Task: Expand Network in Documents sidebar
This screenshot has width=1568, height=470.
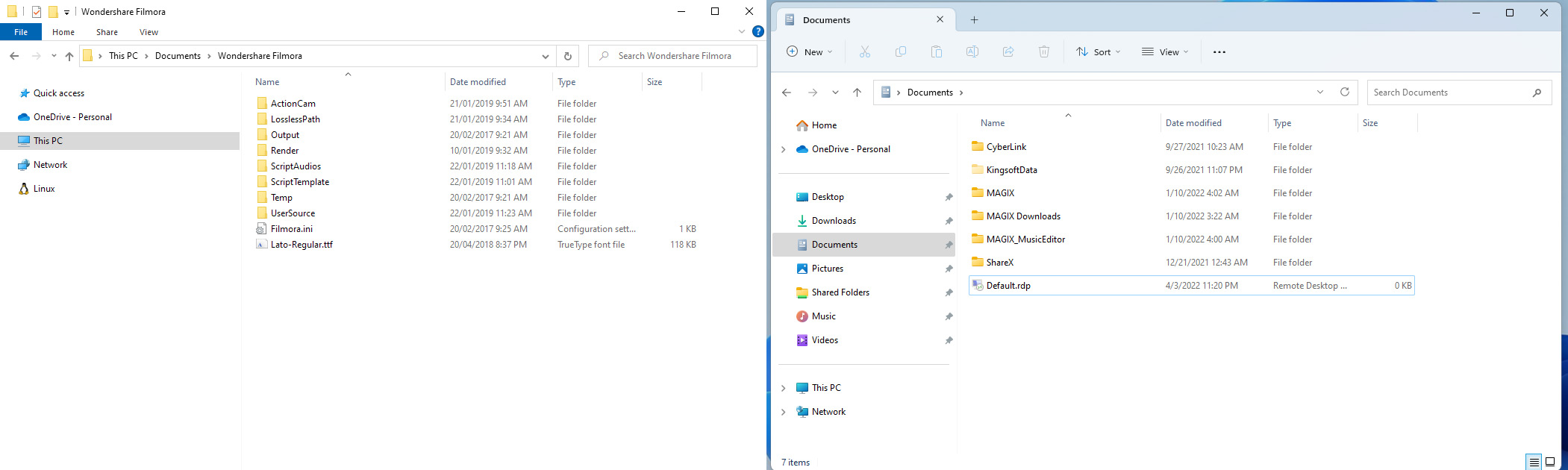Action: (783, 412)
